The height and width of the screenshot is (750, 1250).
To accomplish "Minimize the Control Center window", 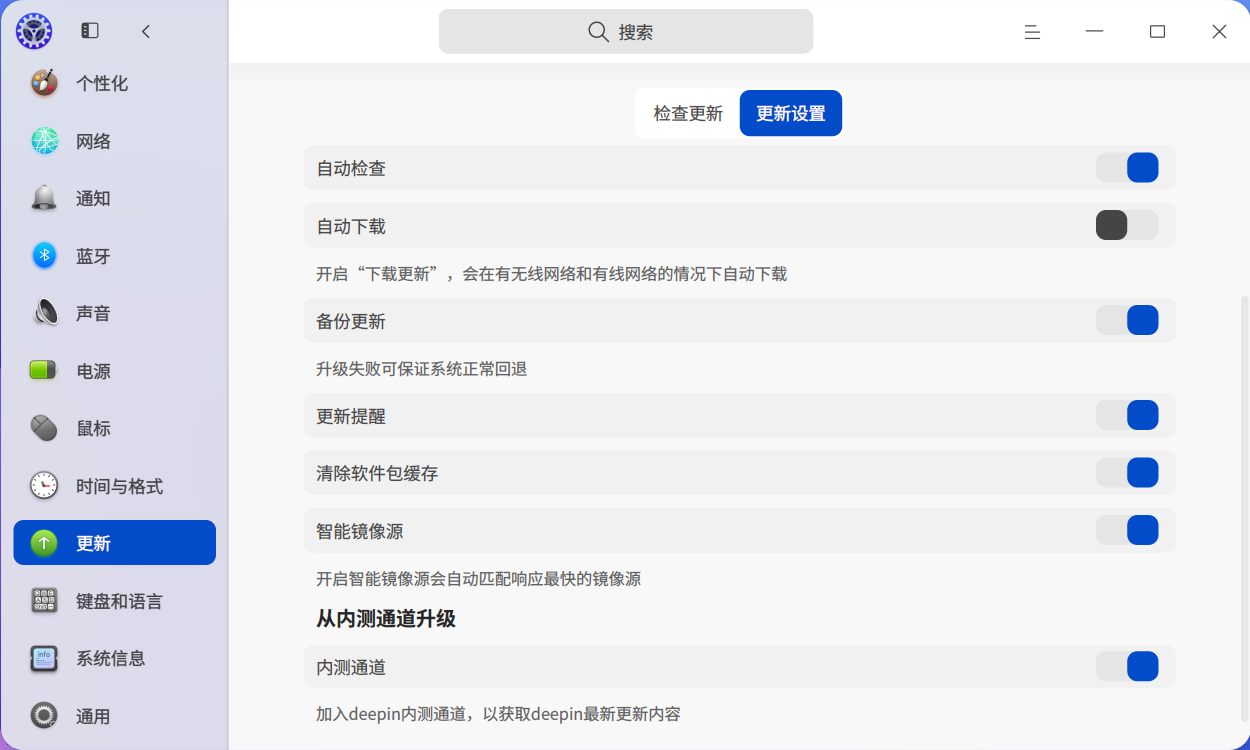I will 1095,32.
